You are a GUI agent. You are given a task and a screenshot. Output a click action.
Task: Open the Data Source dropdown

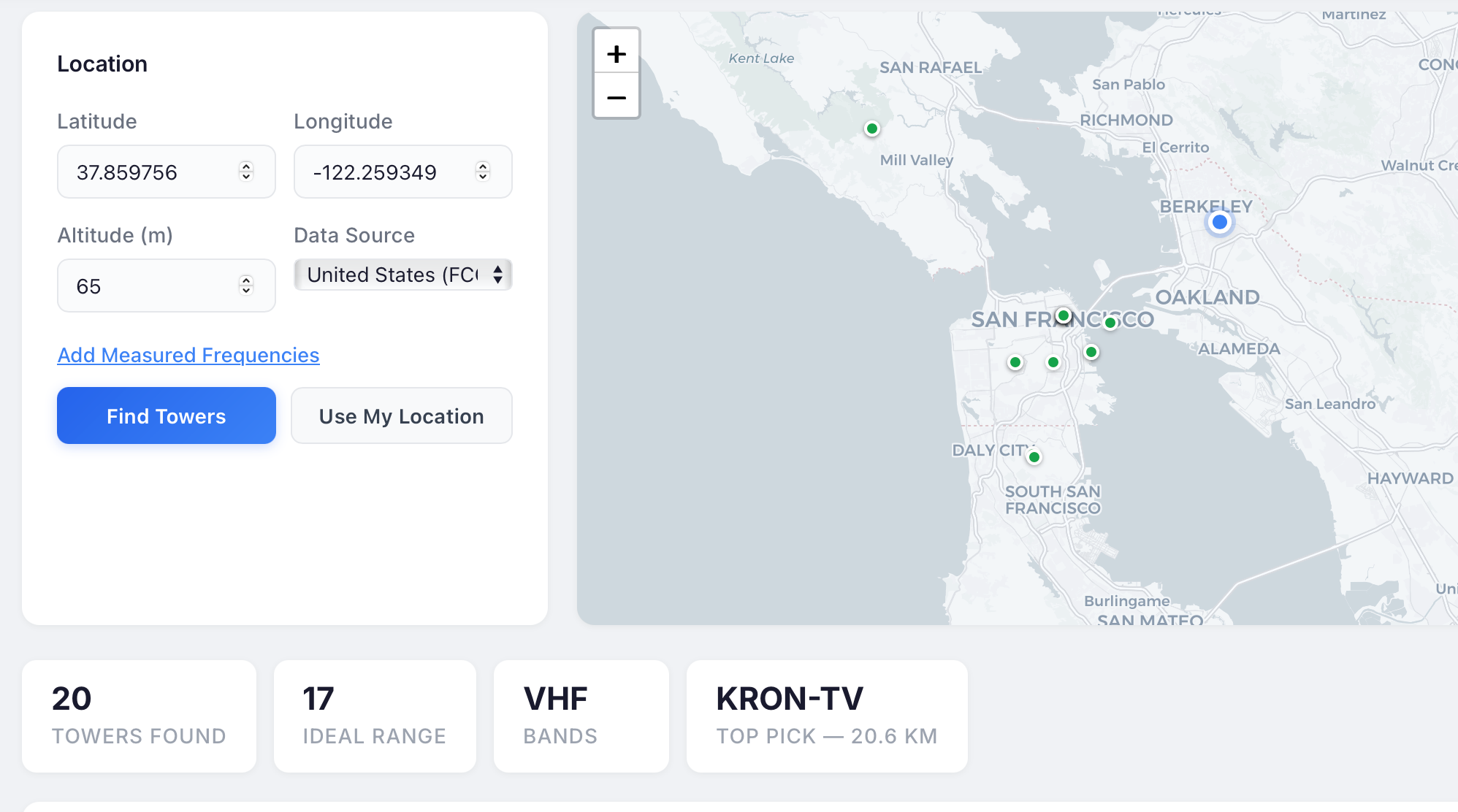pos(402,275)
